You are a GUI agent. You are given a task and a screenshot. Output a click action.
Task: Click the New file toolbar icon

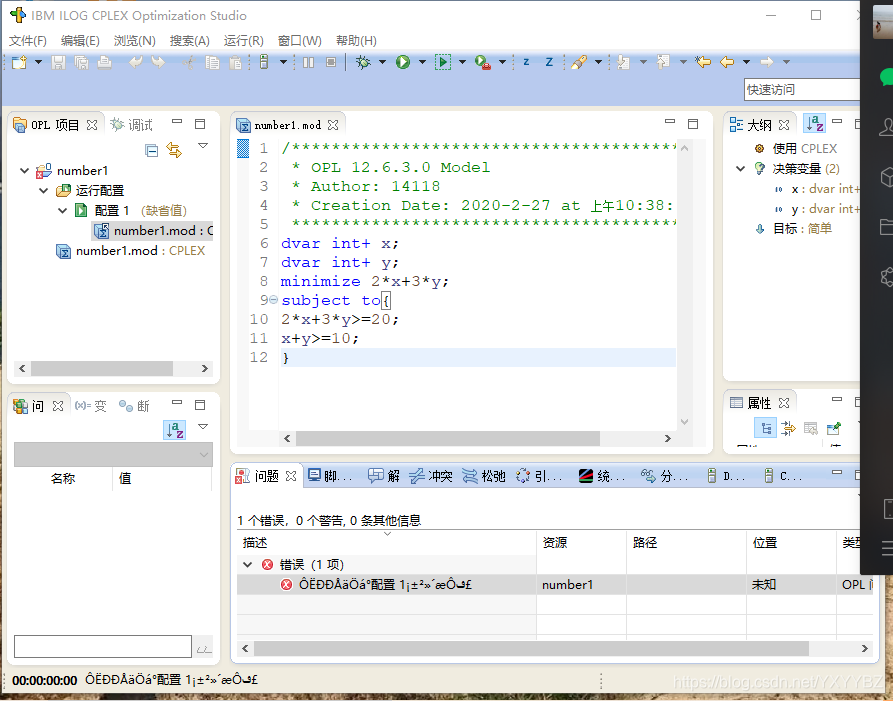(x=19, y=62)
